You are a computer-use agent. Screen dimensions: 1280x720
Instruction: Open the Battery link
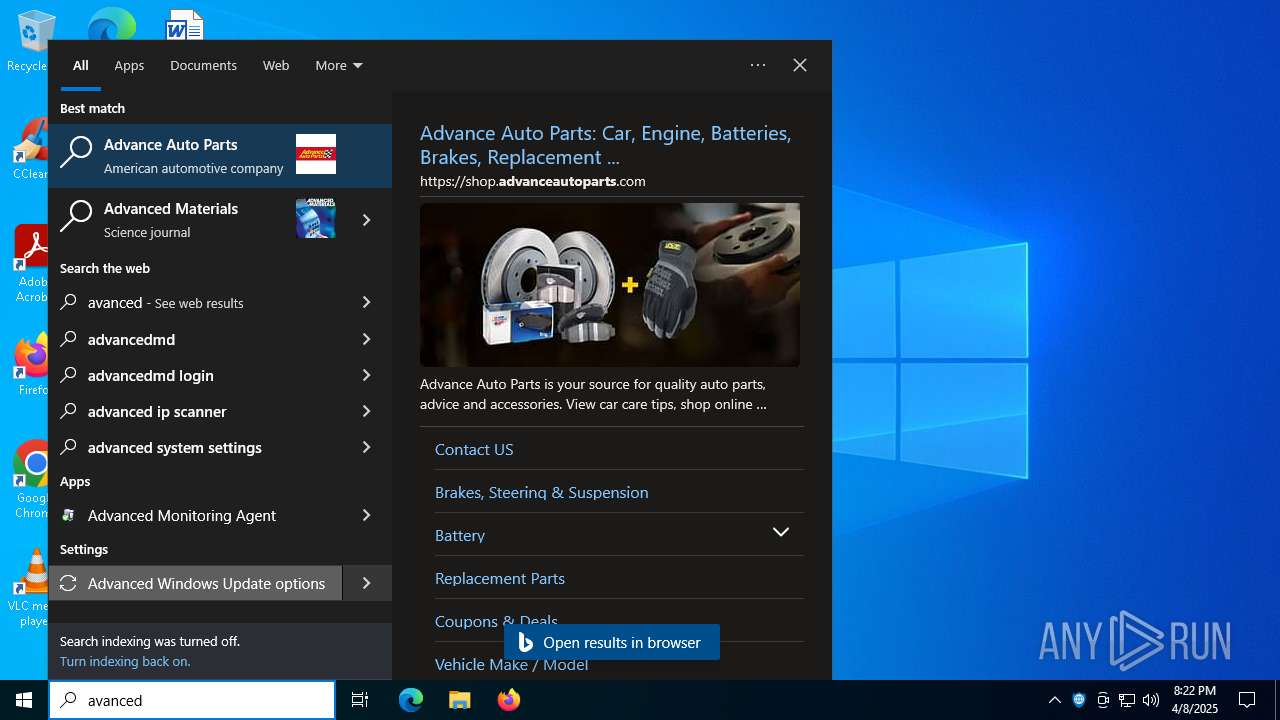click(460, 535)
